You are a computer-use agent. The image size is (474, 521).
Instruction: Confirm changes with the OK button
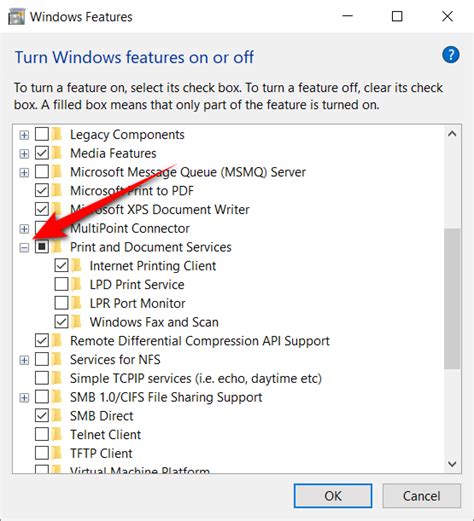(x=333, y=496)
